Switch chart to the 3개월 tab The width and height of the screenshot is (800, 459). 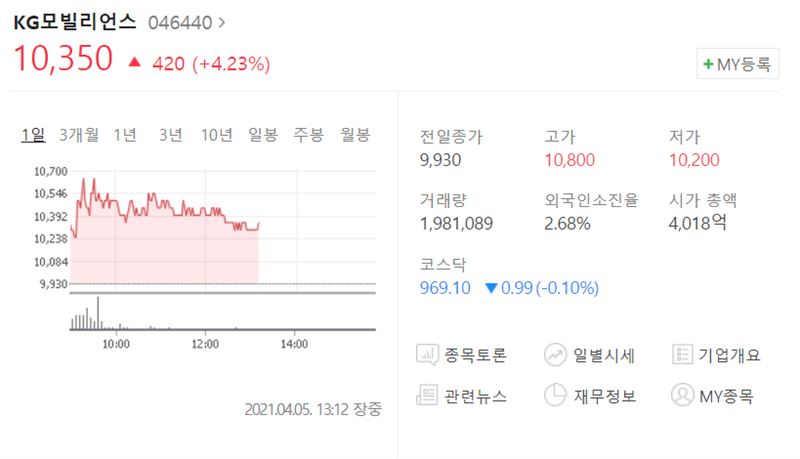(x=79, y=135)
